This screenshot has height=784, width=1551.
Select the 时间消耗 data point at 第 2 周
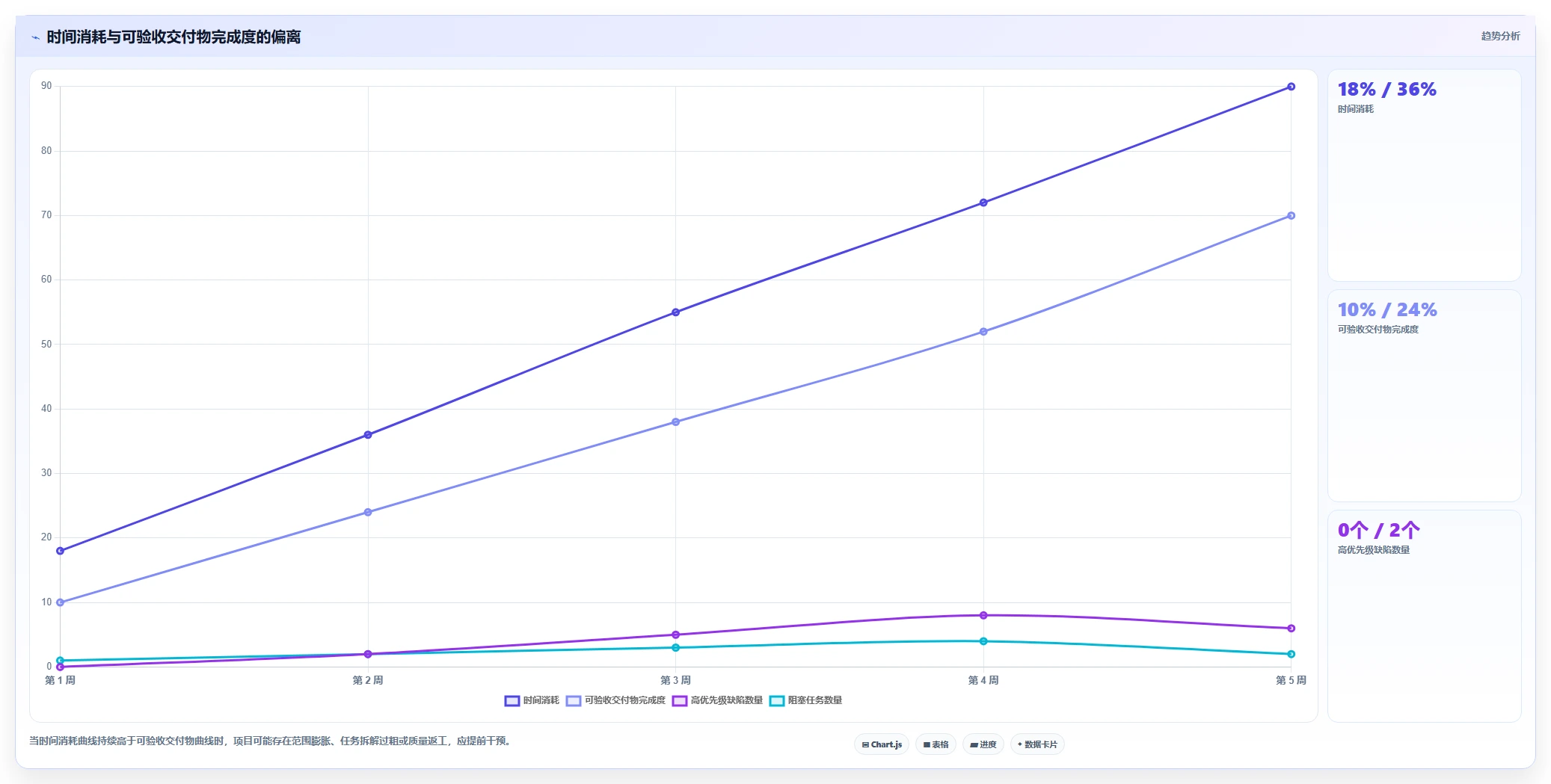(368, 435)
